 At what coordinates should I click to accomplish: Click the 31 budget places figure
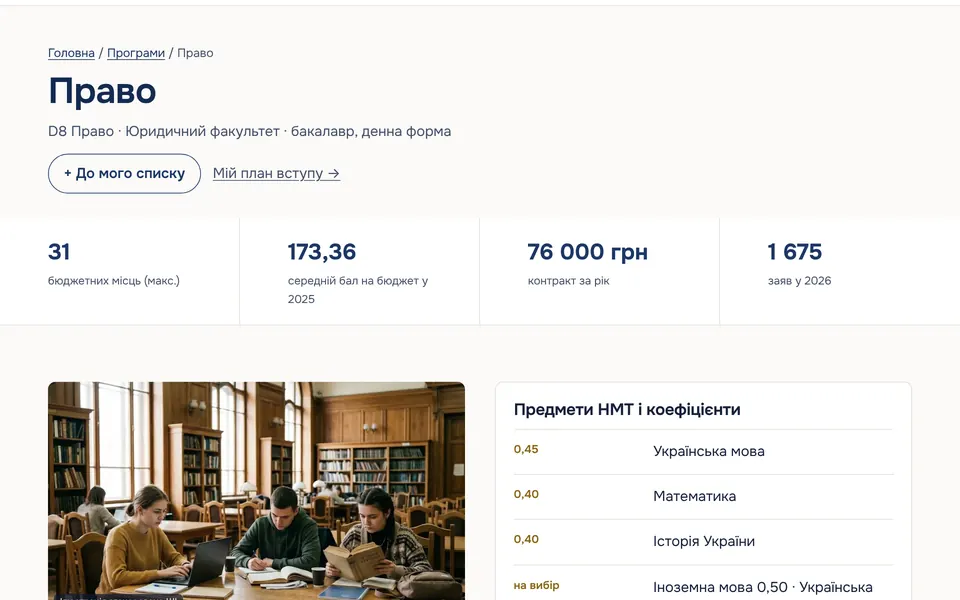tap(59, 252)
